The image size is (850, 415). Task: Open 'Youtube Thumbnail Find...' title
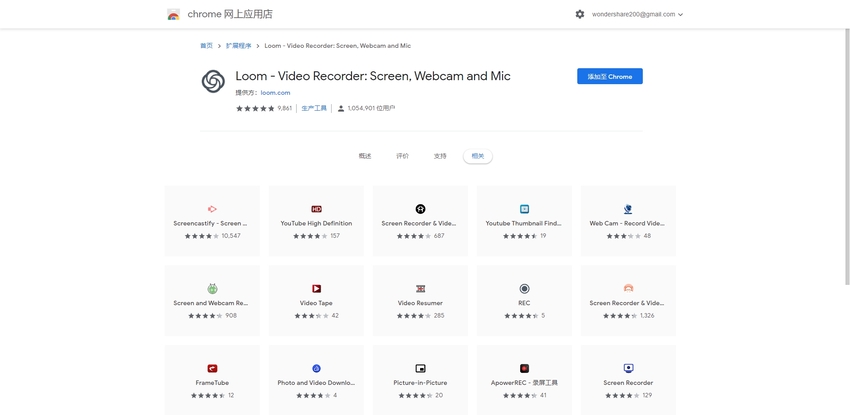coord(524,223)
